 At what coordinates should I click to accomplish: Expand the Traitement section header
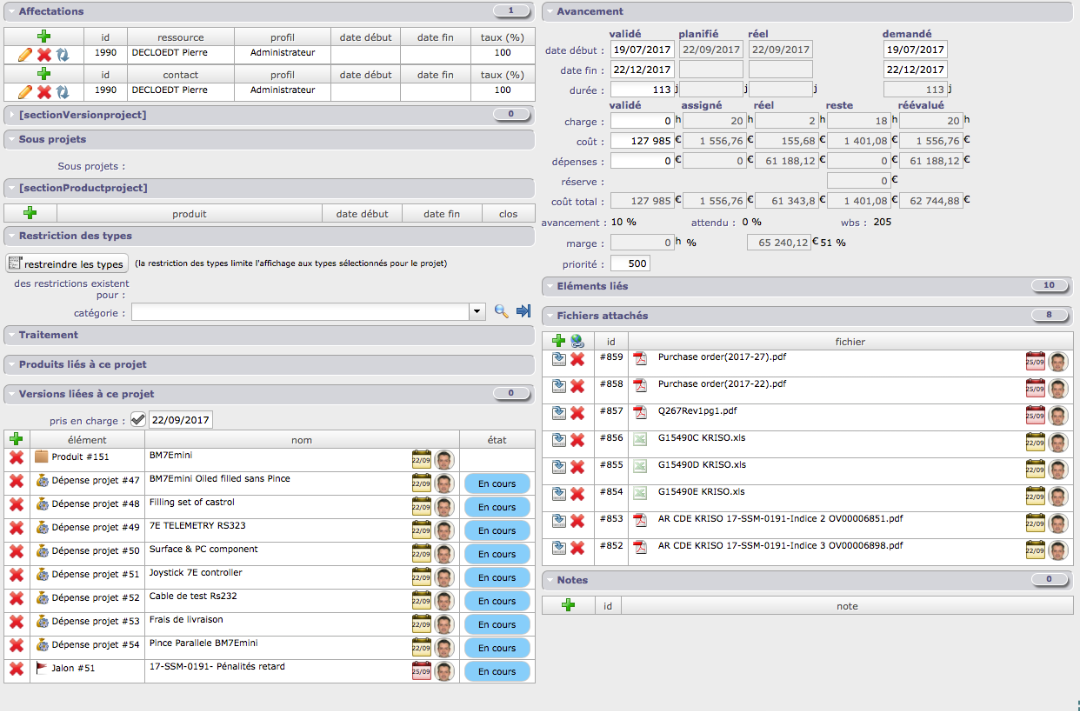[x=48, y=335]
